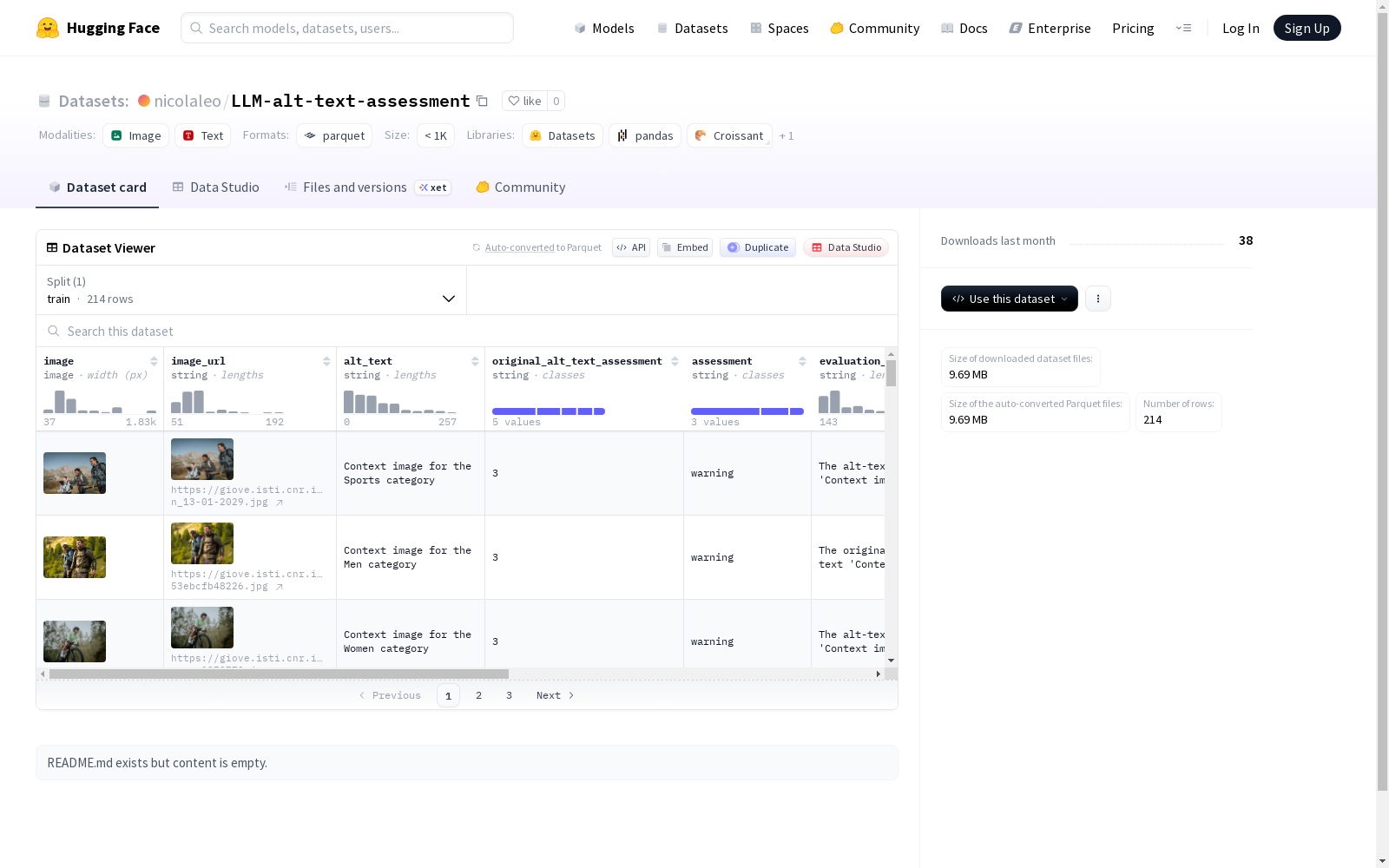Open first row image thumbnail
Image resolution: width=1389 pixels, height=868 pixels.
pyautogui.click(x=75, y=473)
